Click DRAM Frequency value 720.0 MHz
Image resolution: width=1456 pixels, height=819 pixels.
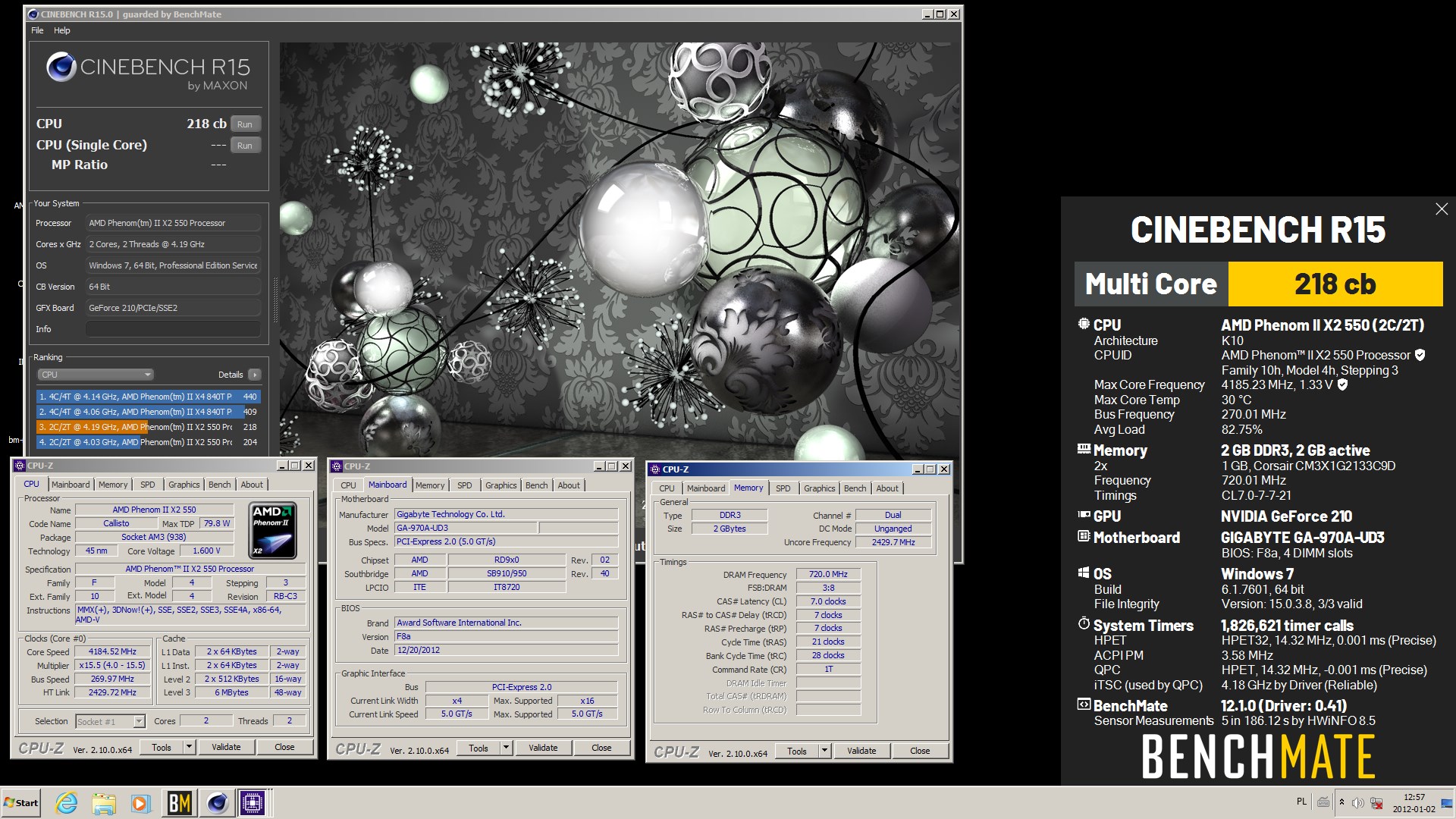tap(828, 574)
